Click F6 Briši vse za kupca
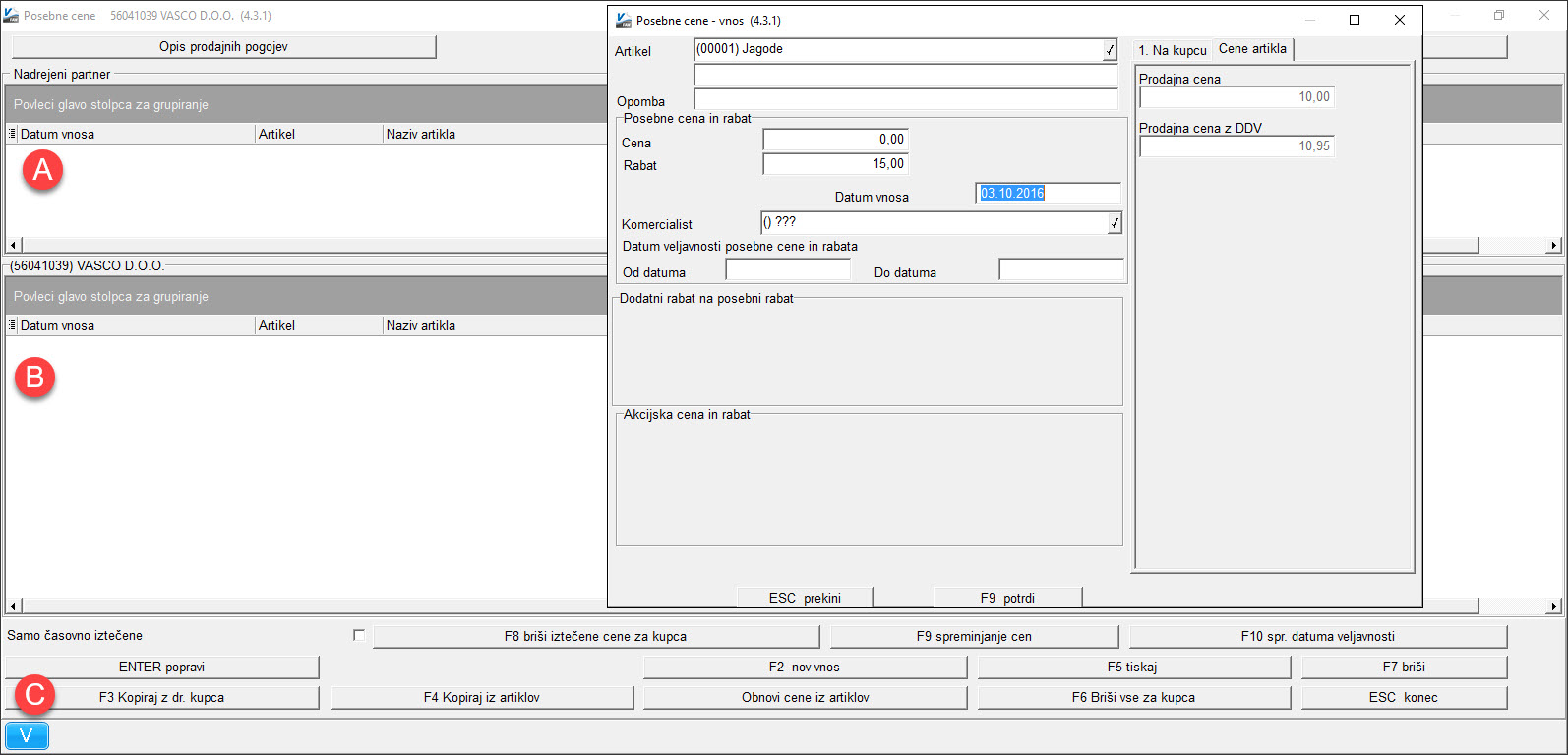 point(1133,697)
